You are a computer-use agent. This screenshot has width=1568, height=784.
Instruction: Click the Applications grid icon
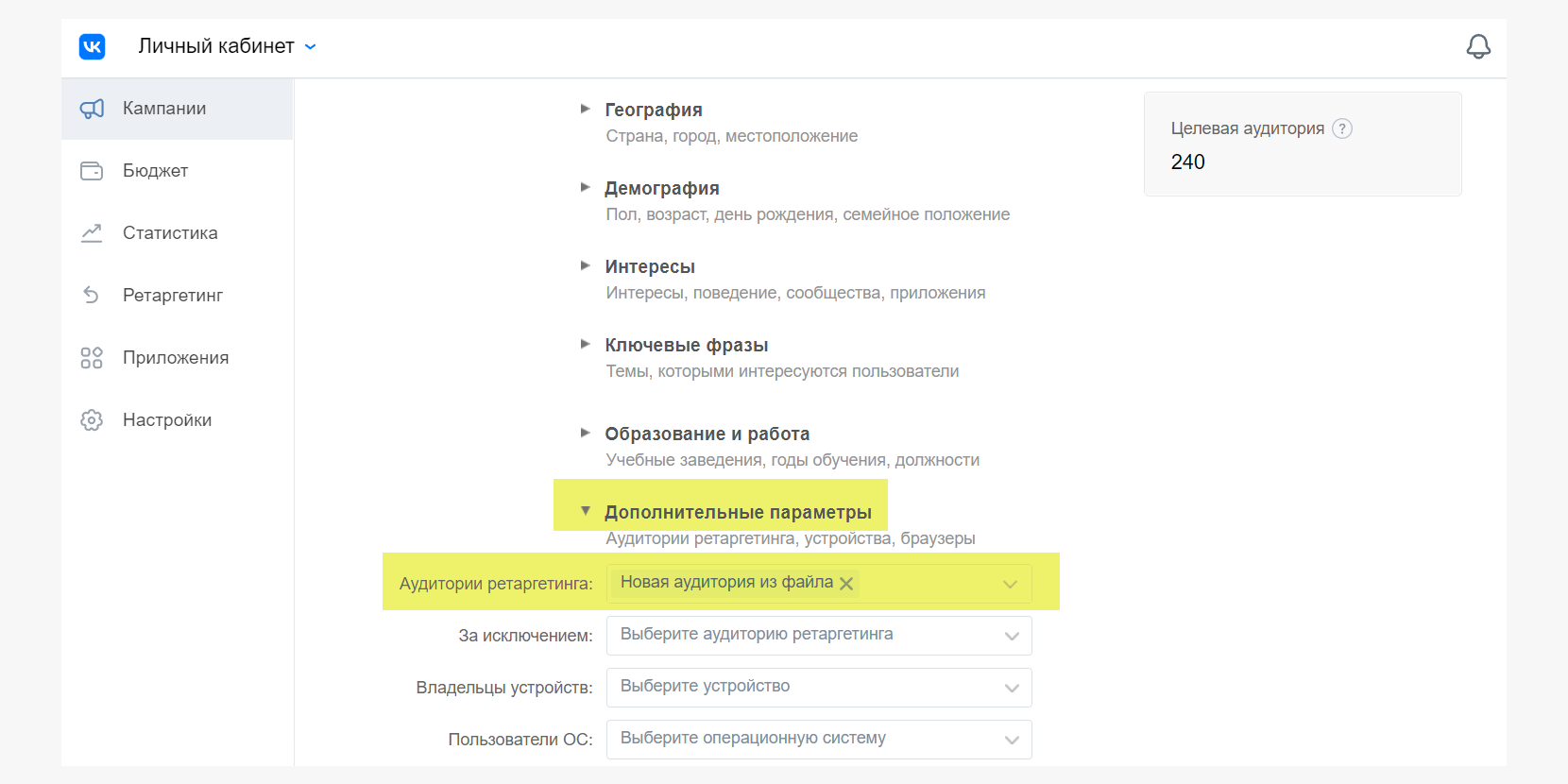point(92,358)
